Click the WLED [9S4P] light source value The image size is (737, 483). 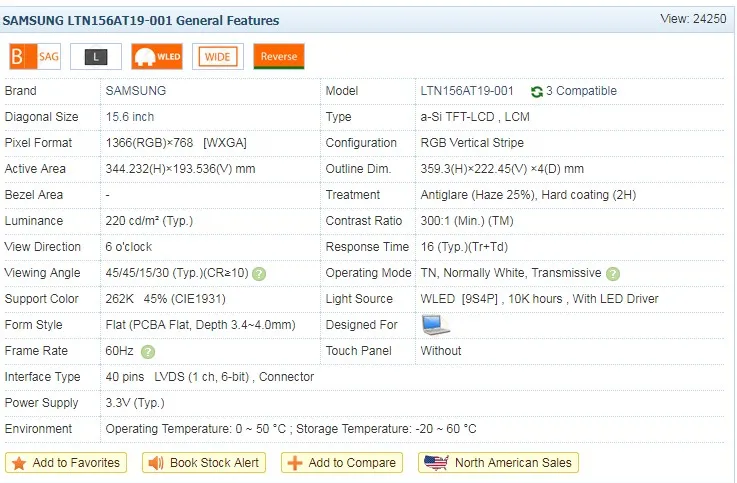coord(540,299)
